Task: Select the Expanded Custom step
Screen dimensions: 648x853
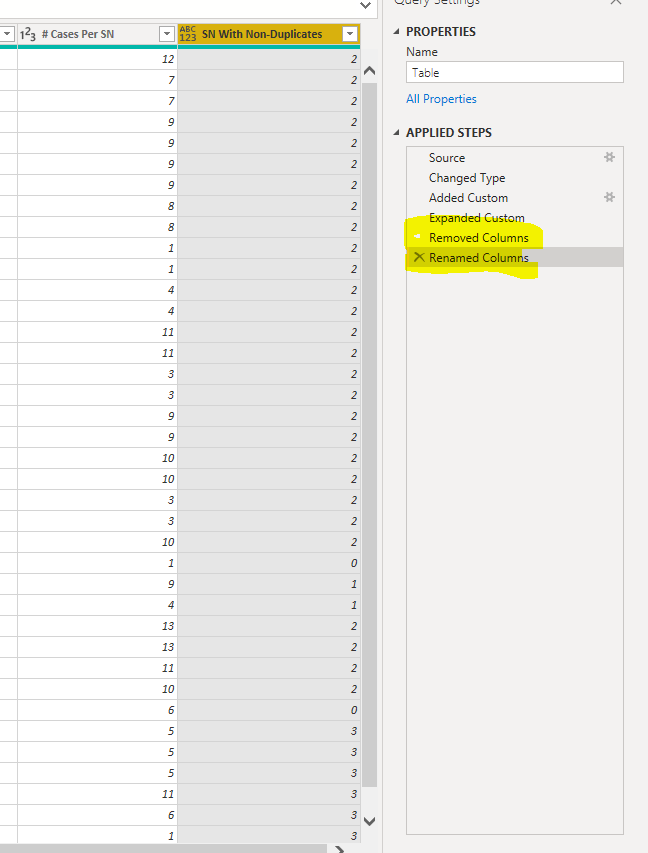Action: (514, 218)
